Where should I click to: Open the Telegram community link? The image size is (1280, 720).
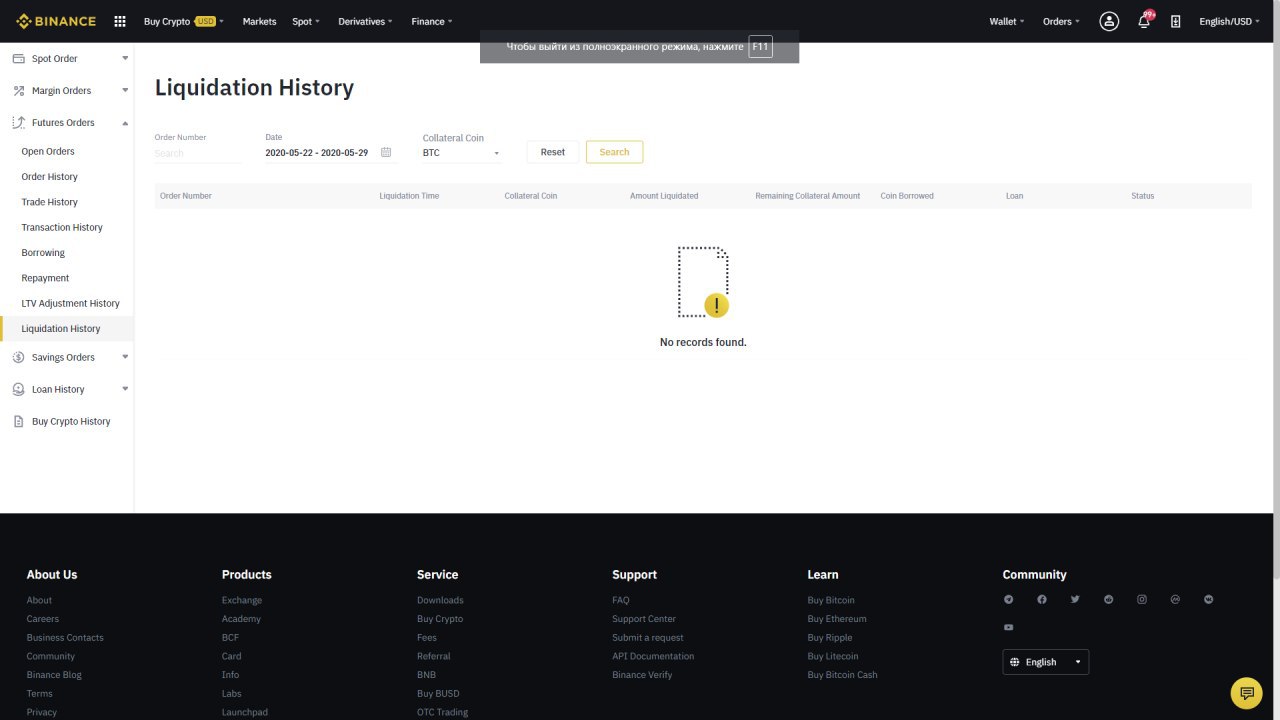pos(1008,599)
